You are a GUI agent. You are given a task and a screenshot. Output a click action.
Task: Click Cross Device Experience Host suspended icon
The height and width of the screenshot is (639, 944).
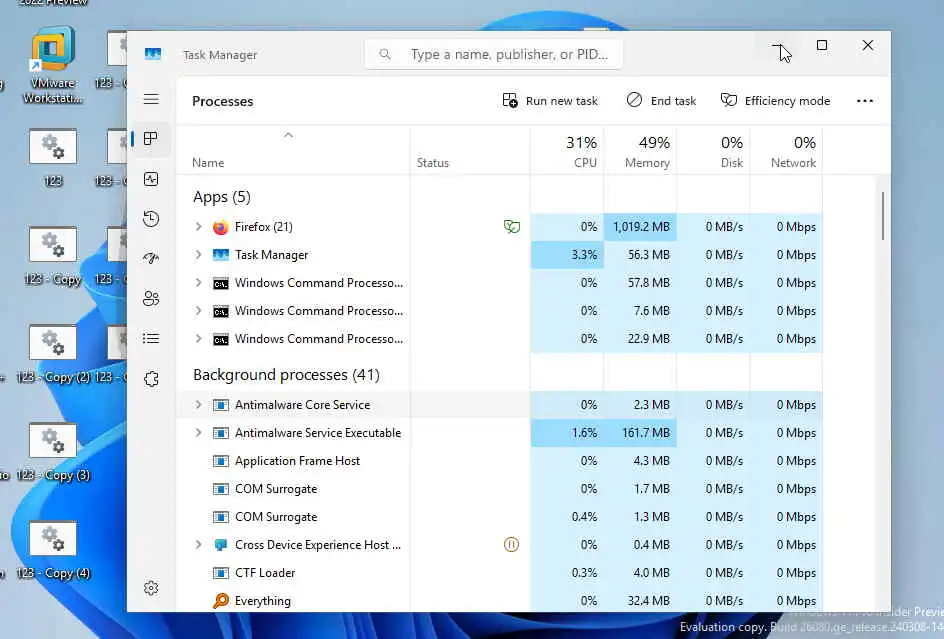511,544
